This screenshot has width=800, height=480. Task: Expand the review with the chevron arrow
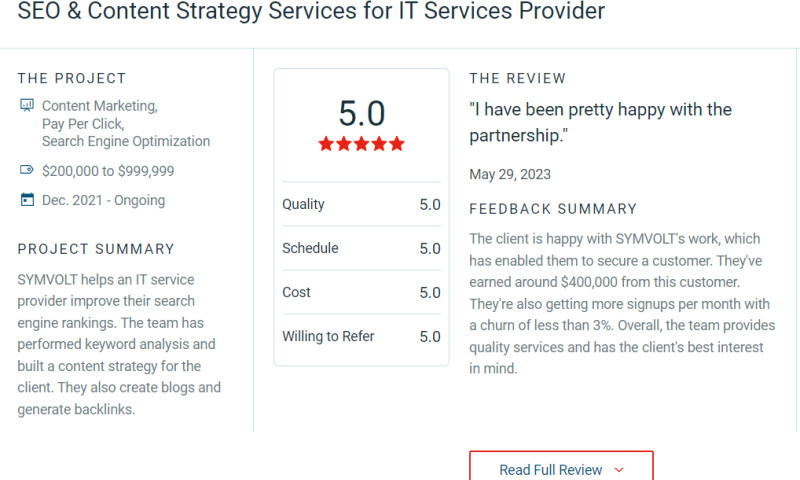[619, 469]
